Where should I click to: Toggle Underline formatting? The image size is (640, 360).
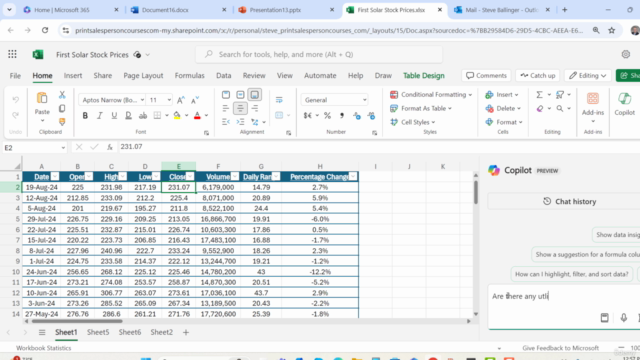114,116
